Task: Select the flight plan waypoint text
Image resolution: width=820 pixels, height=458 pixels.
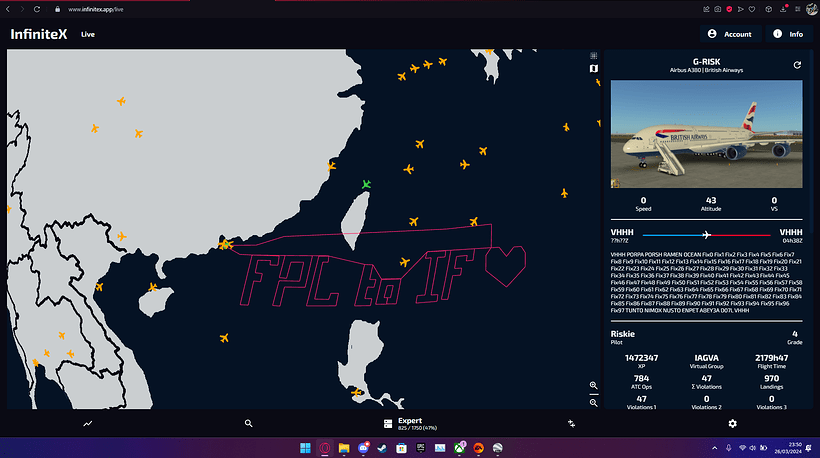Action: (707, 282)
